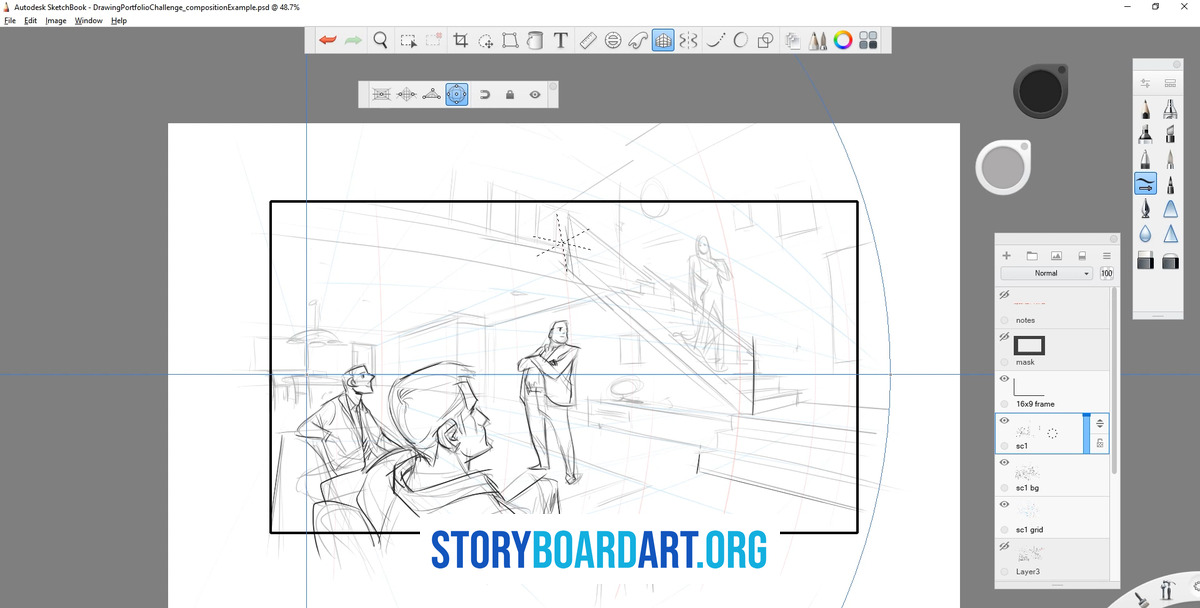Open the brush library icon
Viewport: 1200px width, 608px height.
click(1170, 83)
